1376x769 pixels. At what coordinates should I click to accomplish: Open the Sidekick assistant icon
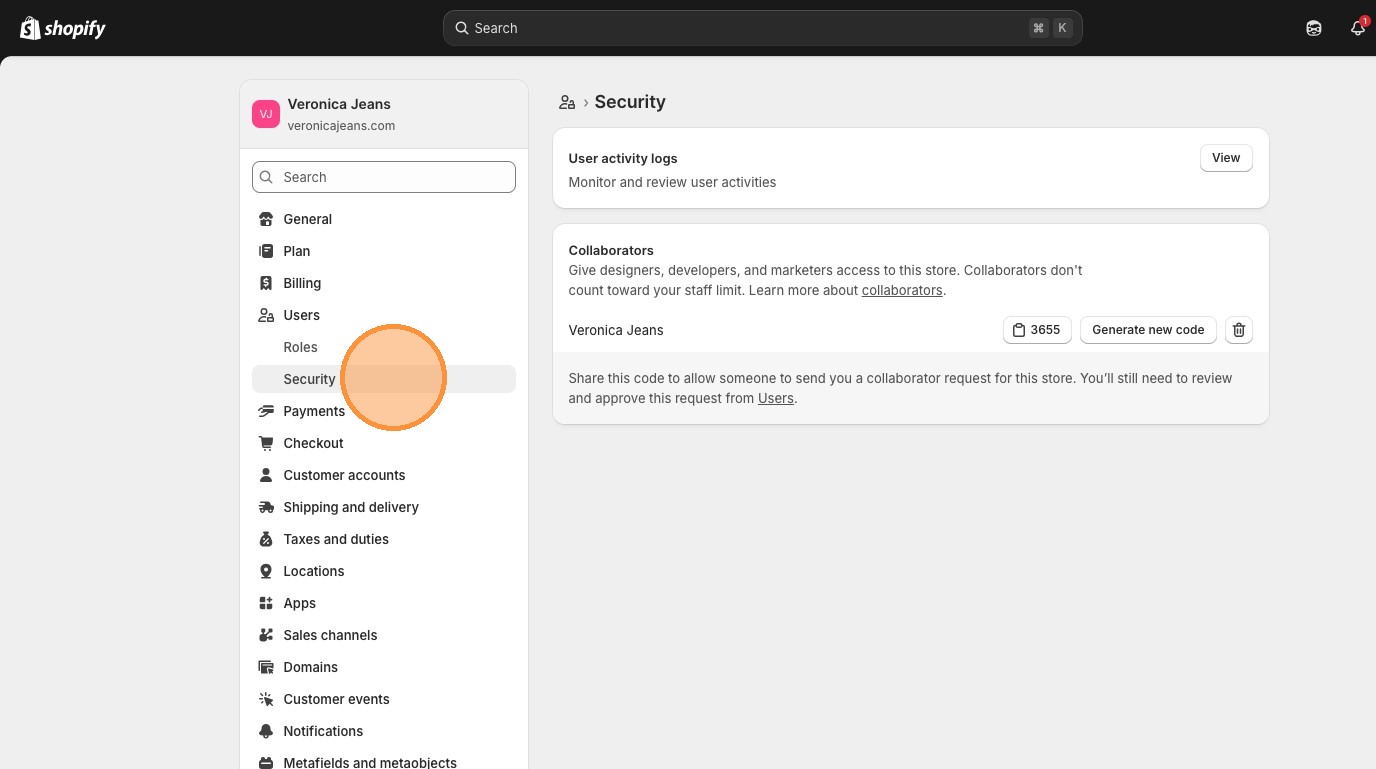[1314, 28]
